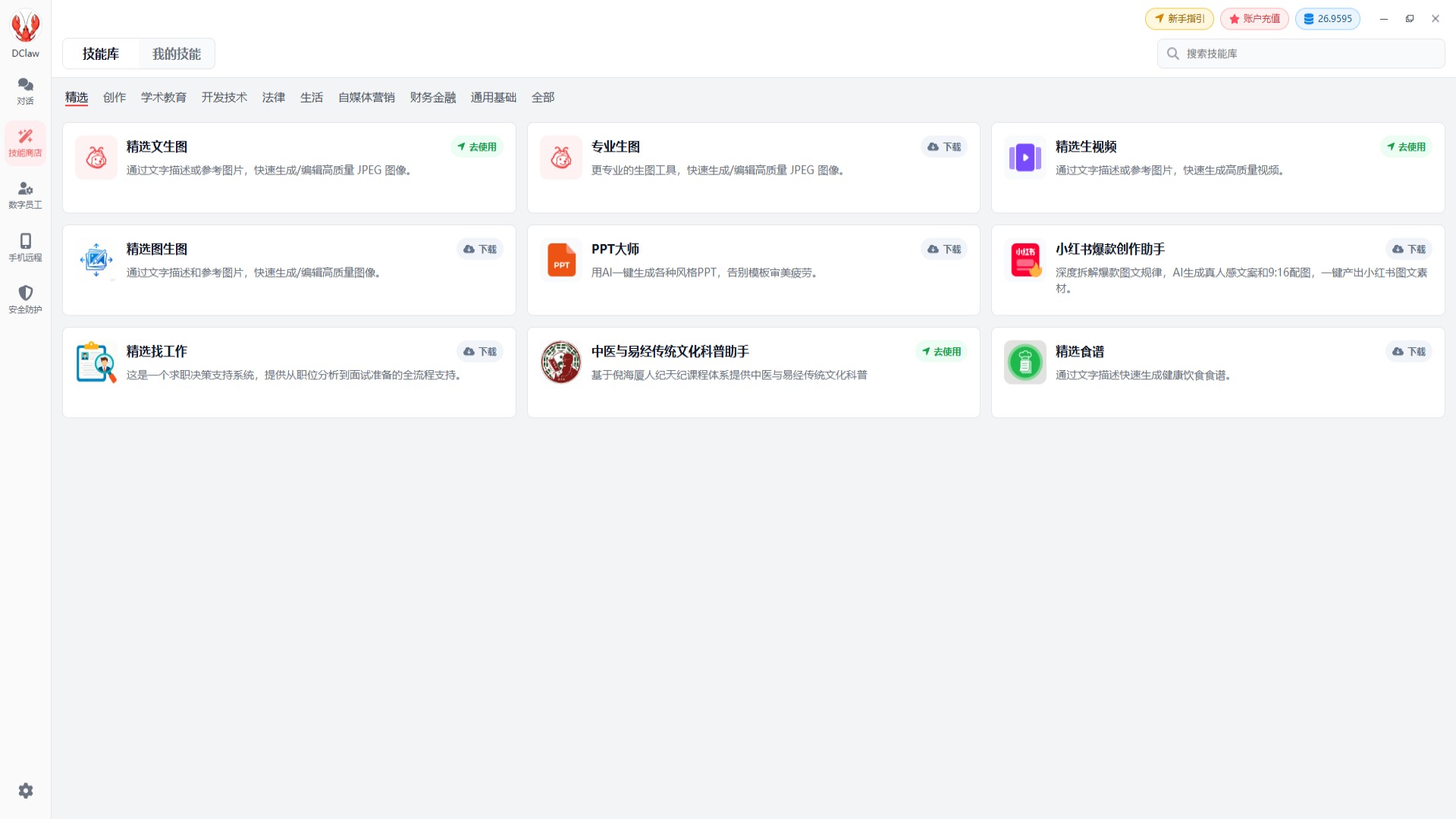This screenshot has width=1456, height=819.
Task: Click 去使用 on 中医与易经 card
Action: [x=941, y=352]
